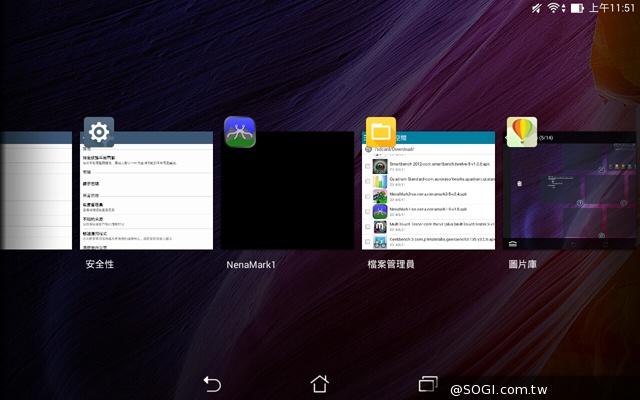Tap the clock showing 上午11:51
Image resolution: width=640 pixels, height=400 pixels.
[x=612, y=8]
